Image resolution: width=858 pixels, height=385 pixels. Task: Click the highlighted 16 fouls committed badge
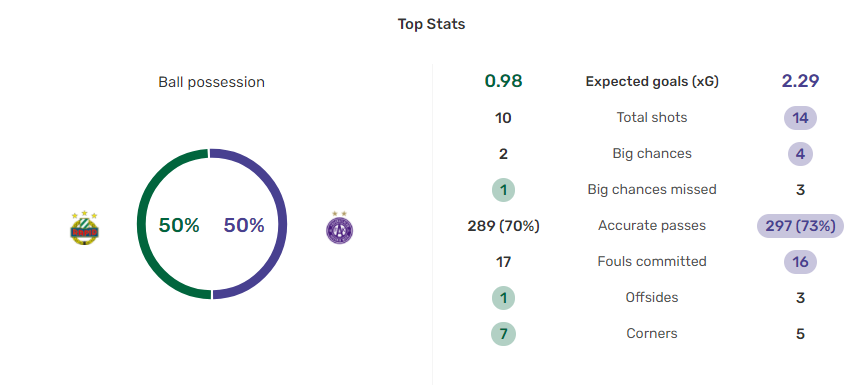[800, 262]
